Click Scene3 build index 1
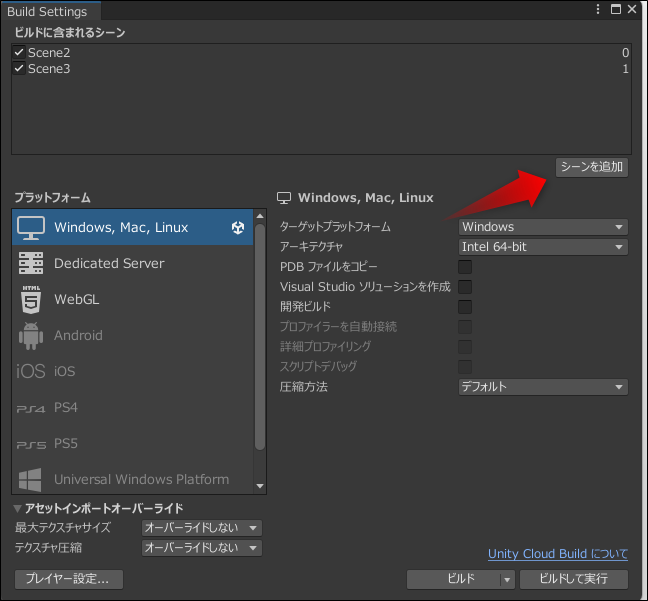This screenshot has width=648, height=601. (x=626, y=68)
